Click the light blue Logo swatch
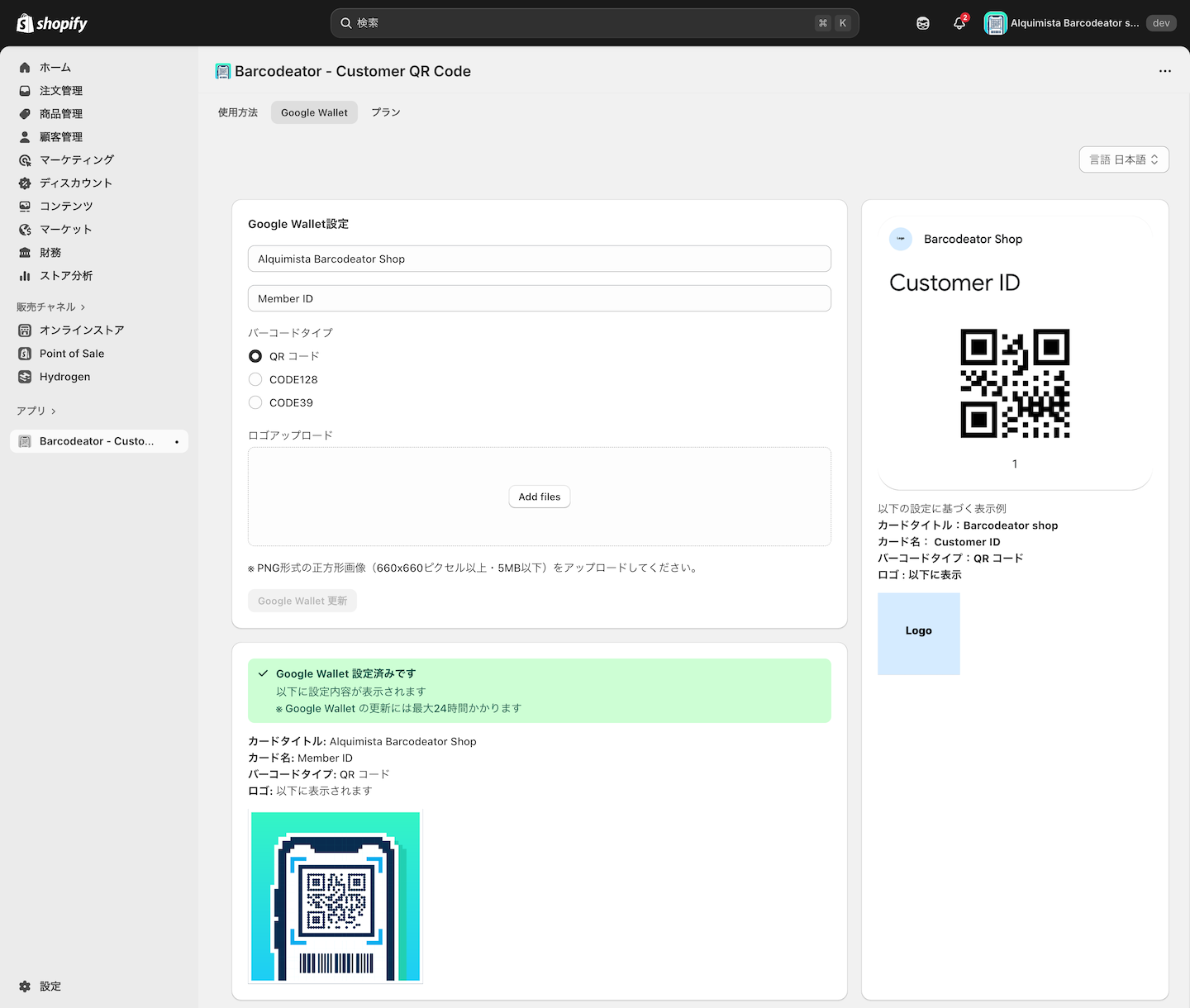The image size is (1190, 1008). click(918, 633)
